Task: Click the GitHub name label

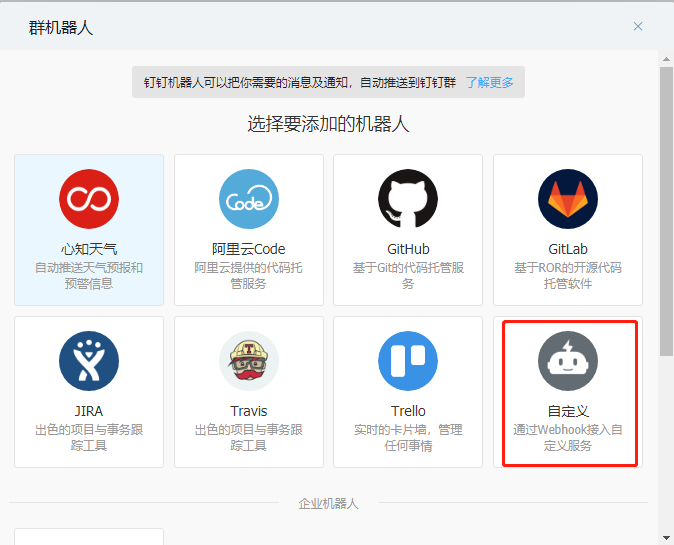Action: [408, 249]
